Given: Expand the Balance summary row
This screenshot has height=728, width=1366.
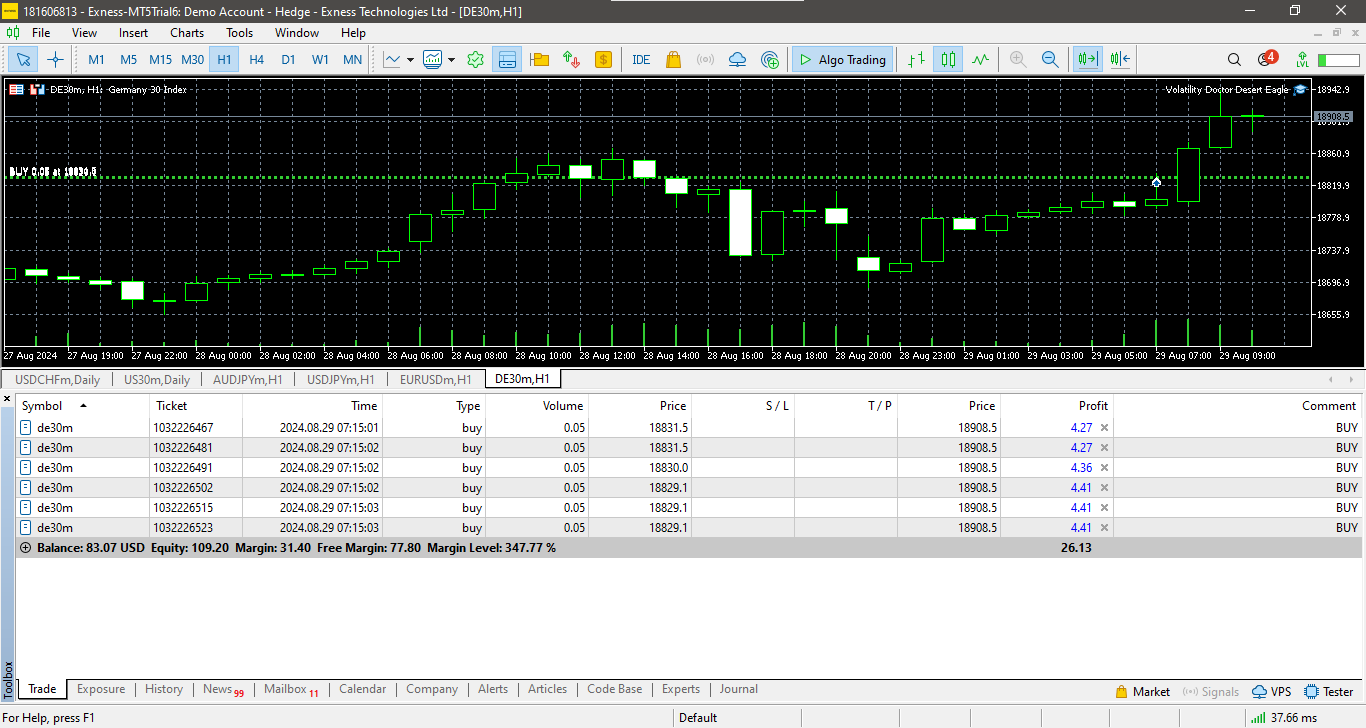Looking at the screenshot, I should click(x=26, y=548).
